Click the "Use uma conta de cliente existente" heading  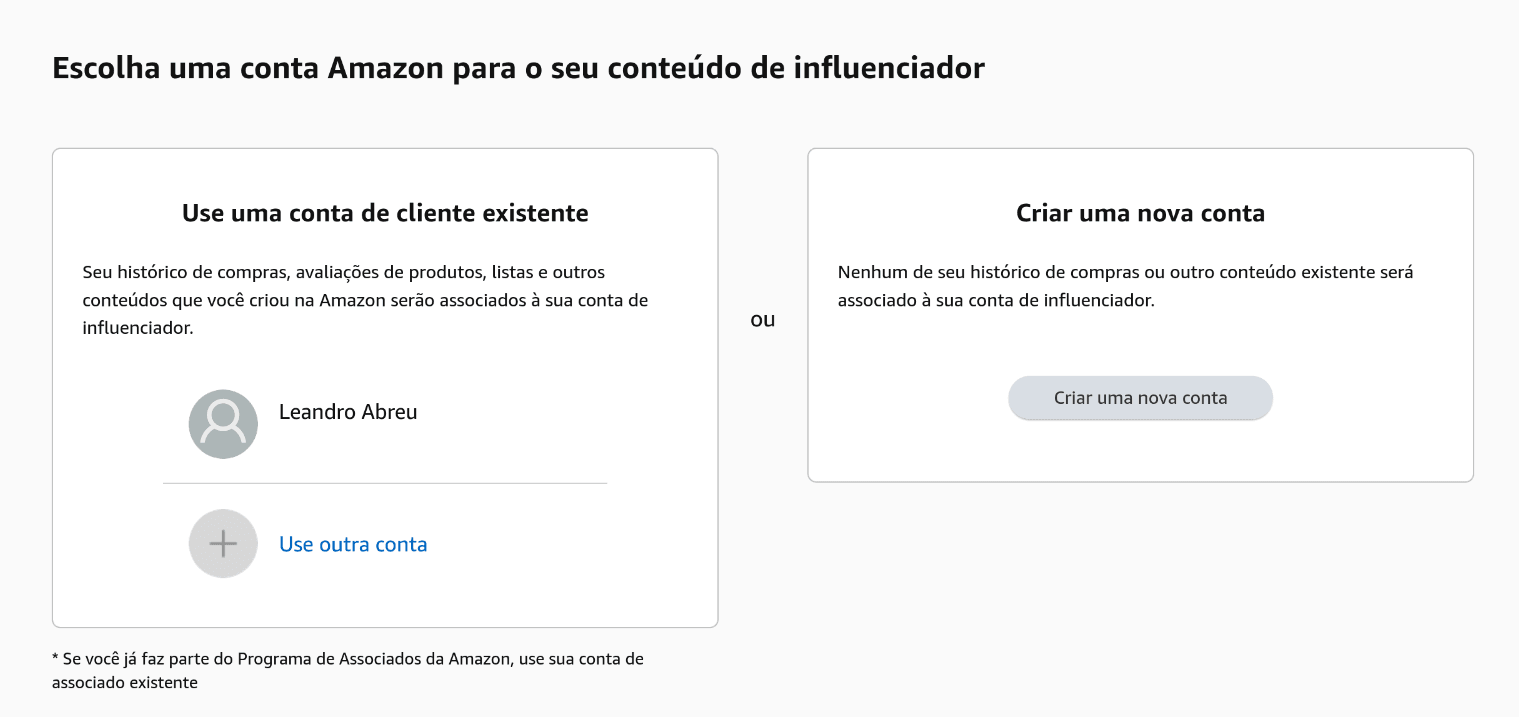click(385, 213)
